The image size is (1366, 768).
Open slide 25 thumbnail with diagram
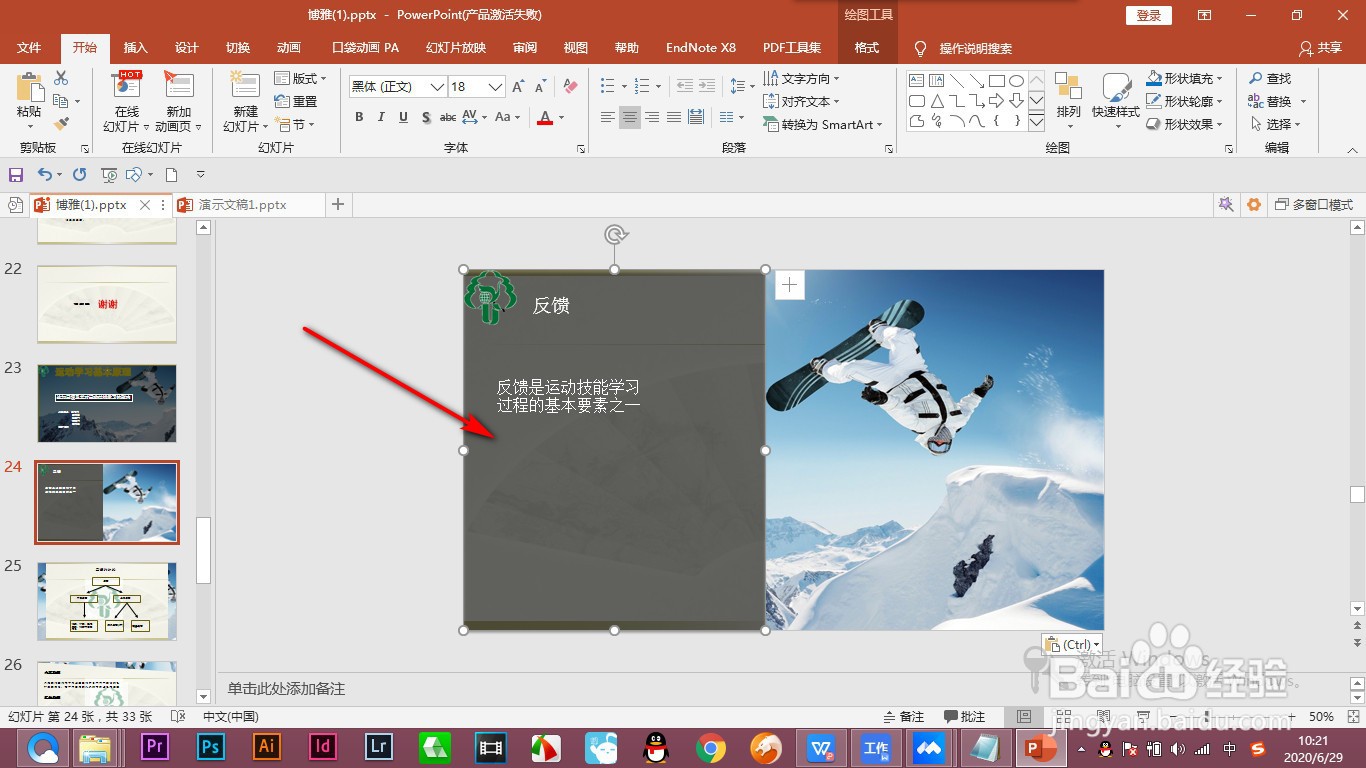pyautogui.click(x=107, y=601)
